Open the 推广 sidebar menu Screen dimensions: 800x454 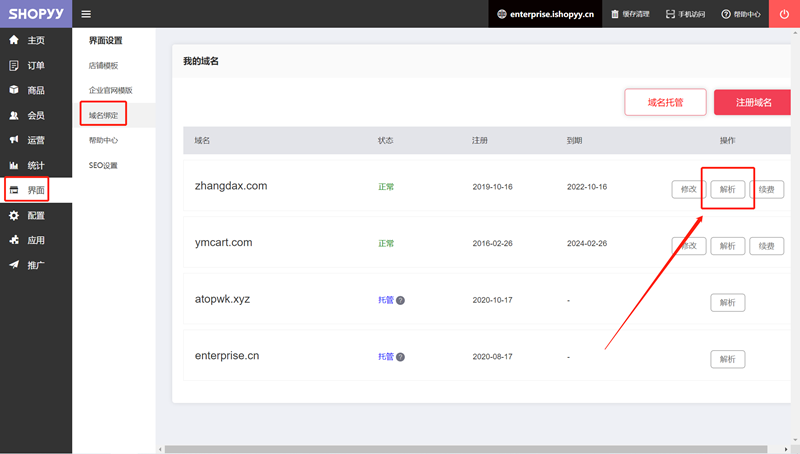[x=36, y=265]
